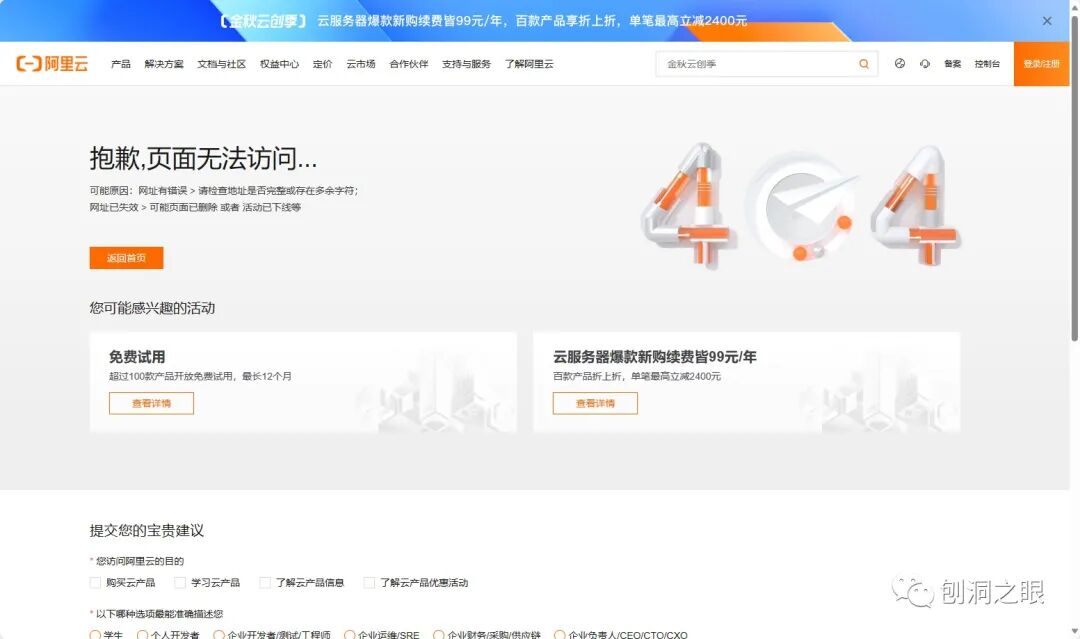Open the 定价 menu

(x=322, y=64)
